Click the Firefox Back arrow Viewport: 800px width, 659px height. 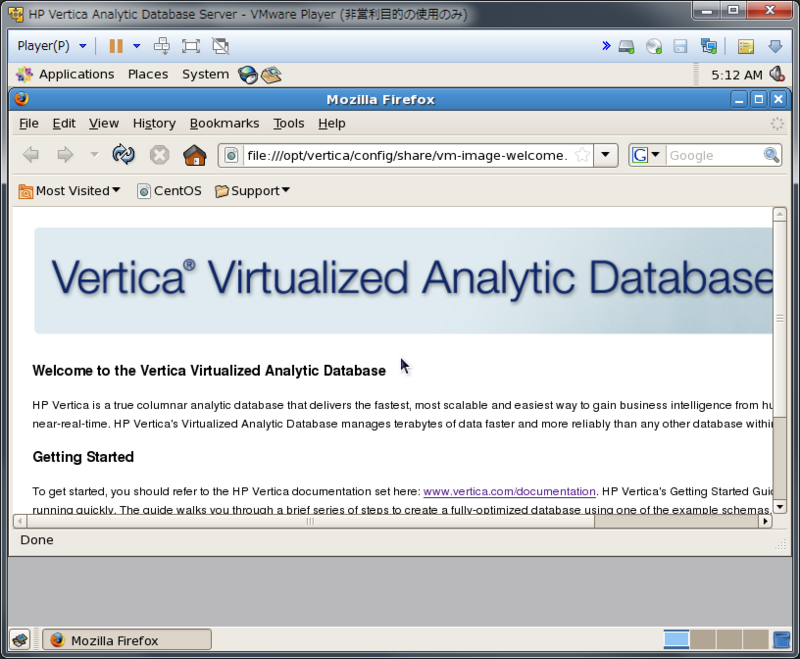(31, 155)
